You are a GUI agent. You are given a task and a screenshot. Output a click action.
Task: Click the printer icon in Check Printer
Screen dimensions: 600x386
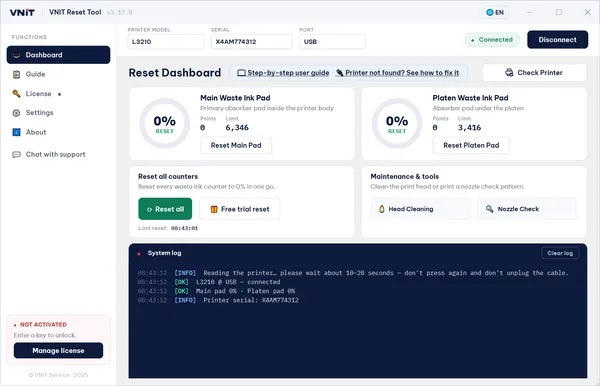[x=509, y=73]
